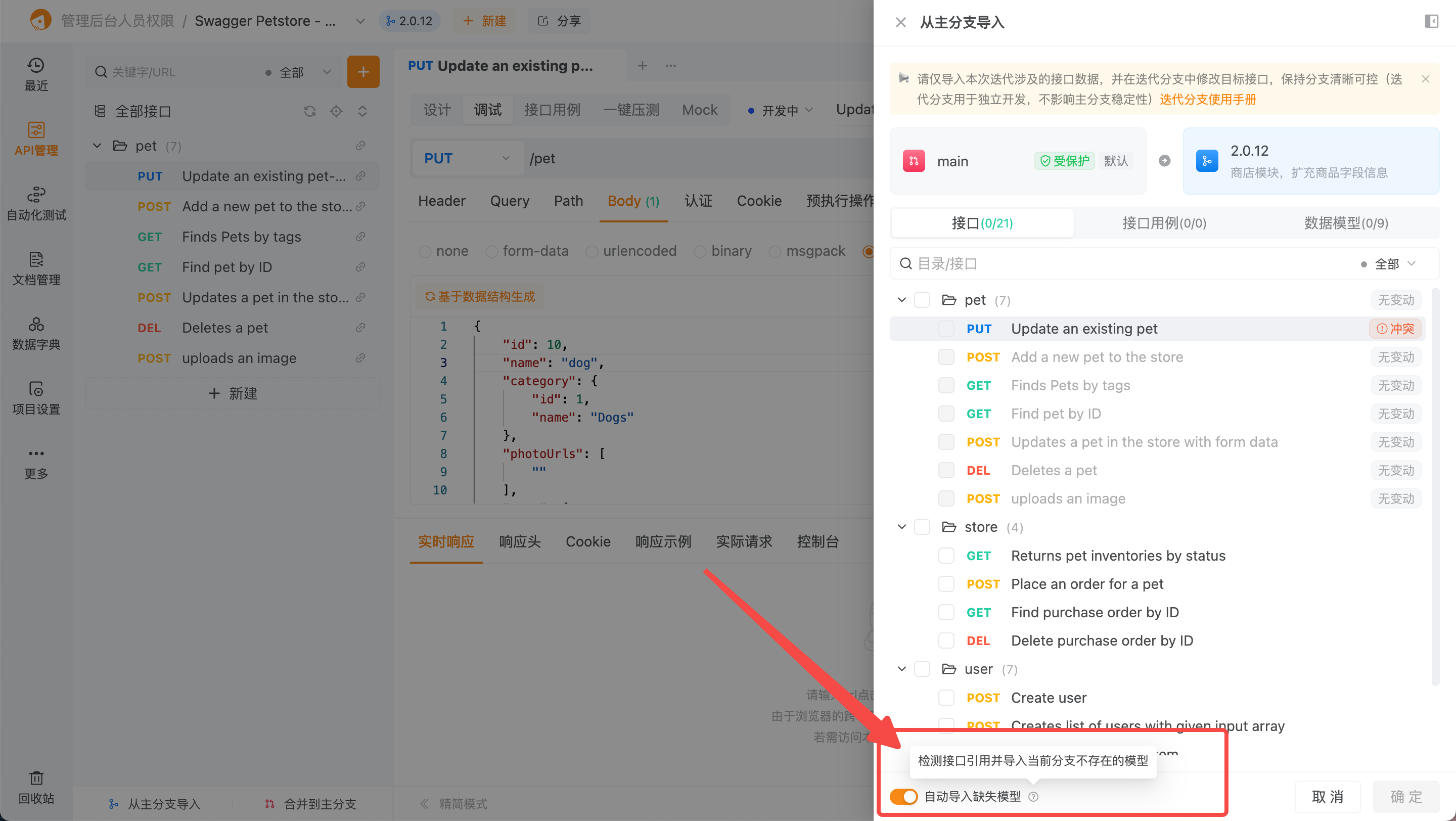The width and height of the screenshot is (1456, 821).
Task: Switch to the 数据模型(0/9) tab
Action: [x=1346, y=223]
